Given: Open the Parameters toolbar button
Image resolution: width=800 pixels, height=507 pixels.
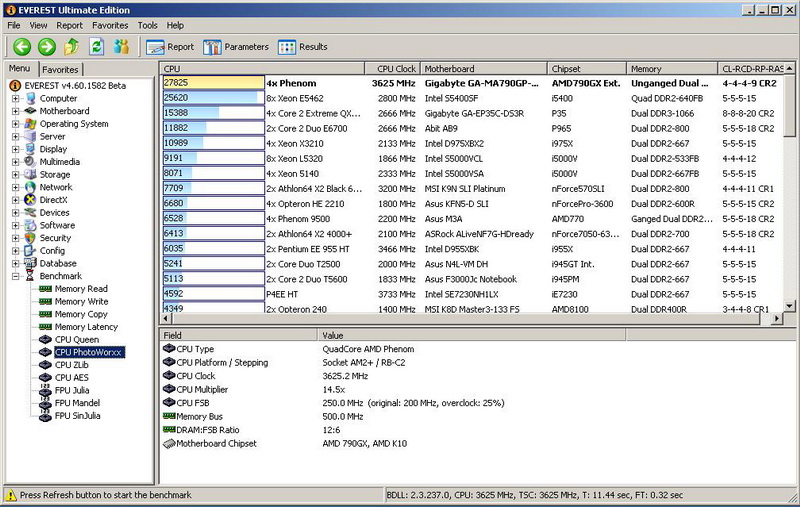Looking at the screenshot, I should coord(236,47).
